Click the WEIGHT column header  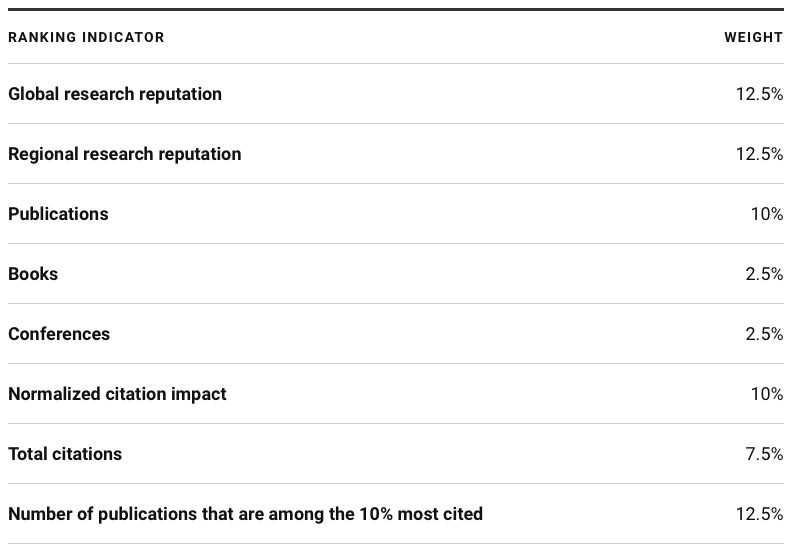click(x=753, y=37)
